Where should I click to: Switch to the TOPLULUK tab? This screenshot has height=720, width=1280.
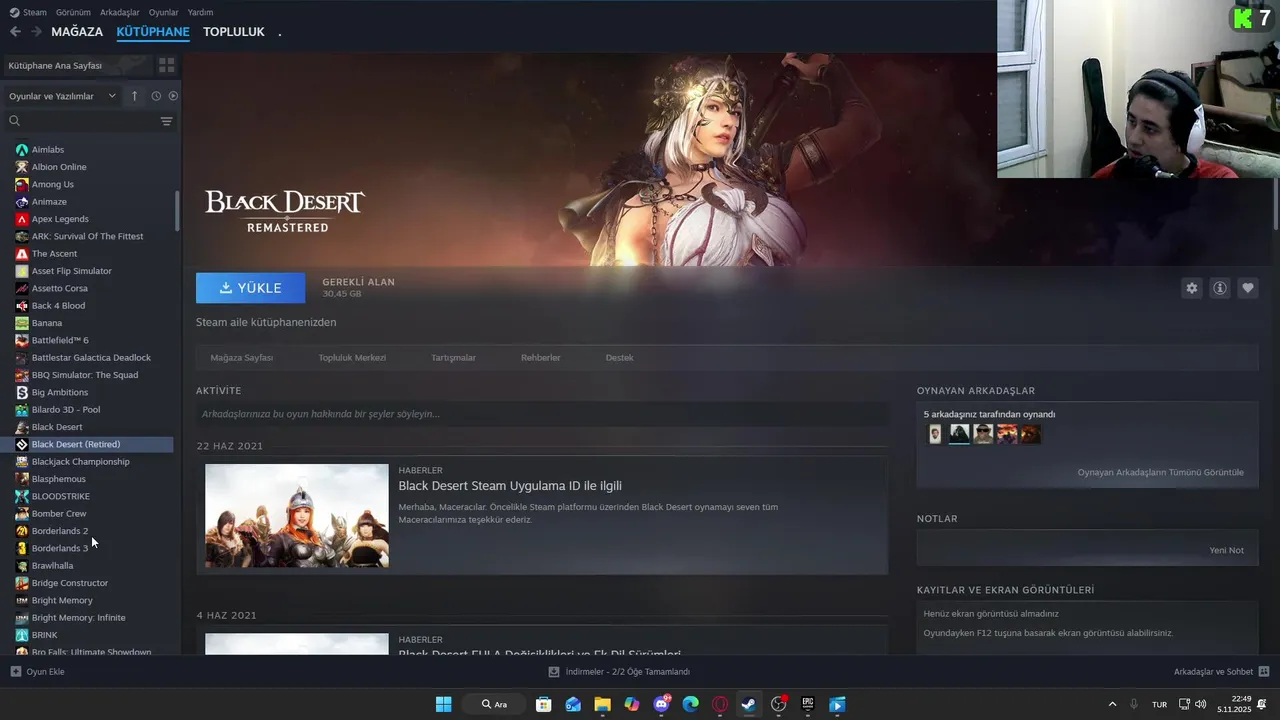tap(234, 32)
